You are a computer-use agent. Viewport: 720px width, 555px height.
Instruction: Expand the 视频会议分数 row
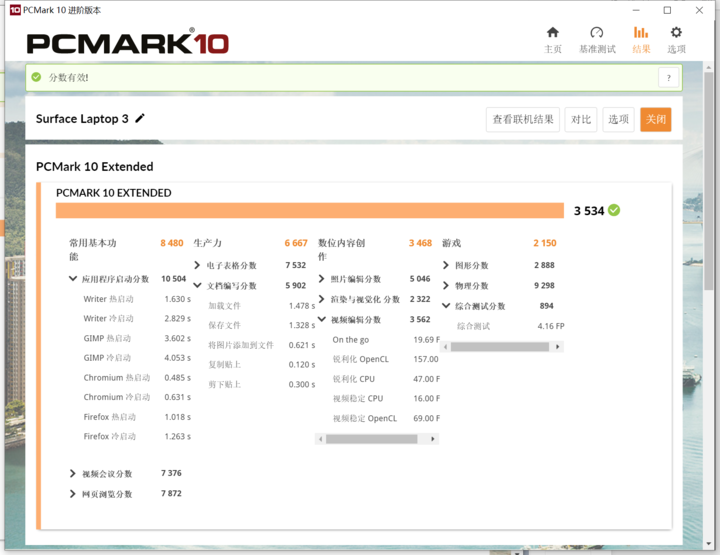pos(73,473)
